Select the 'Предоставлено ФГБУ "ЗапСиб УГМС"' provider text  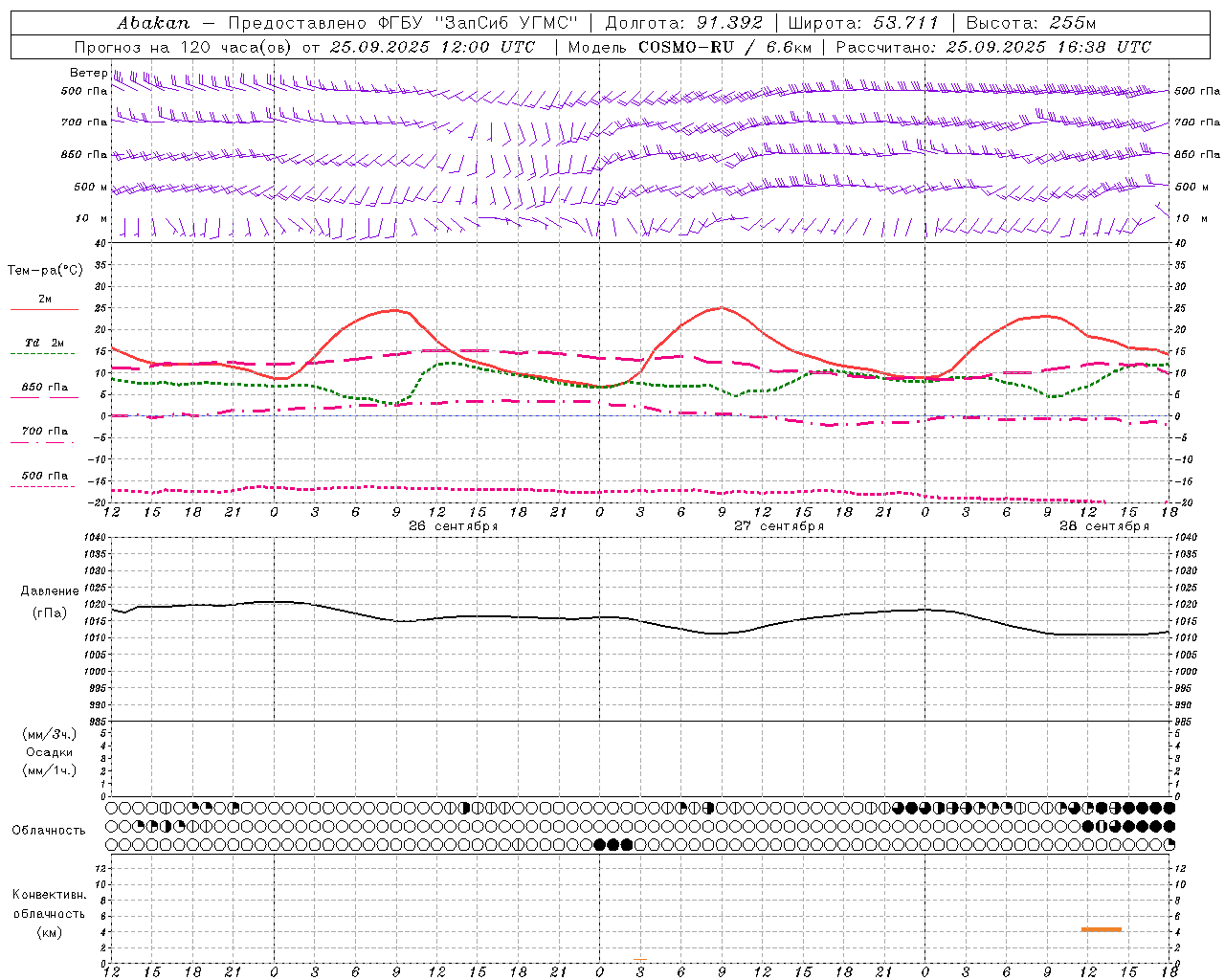(x=403, y=22)
